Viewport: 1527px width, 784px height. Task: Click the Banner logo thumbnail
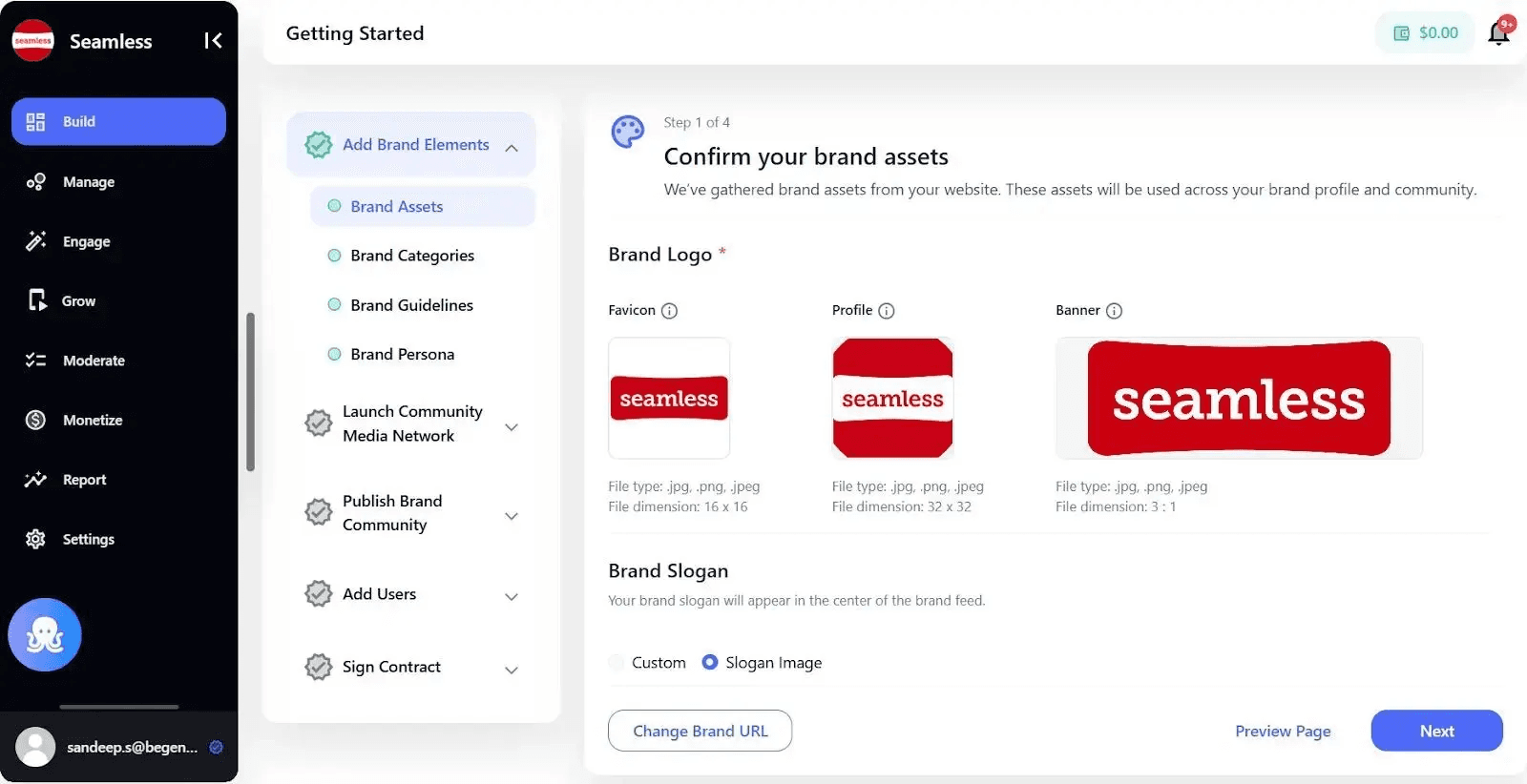1239,399
